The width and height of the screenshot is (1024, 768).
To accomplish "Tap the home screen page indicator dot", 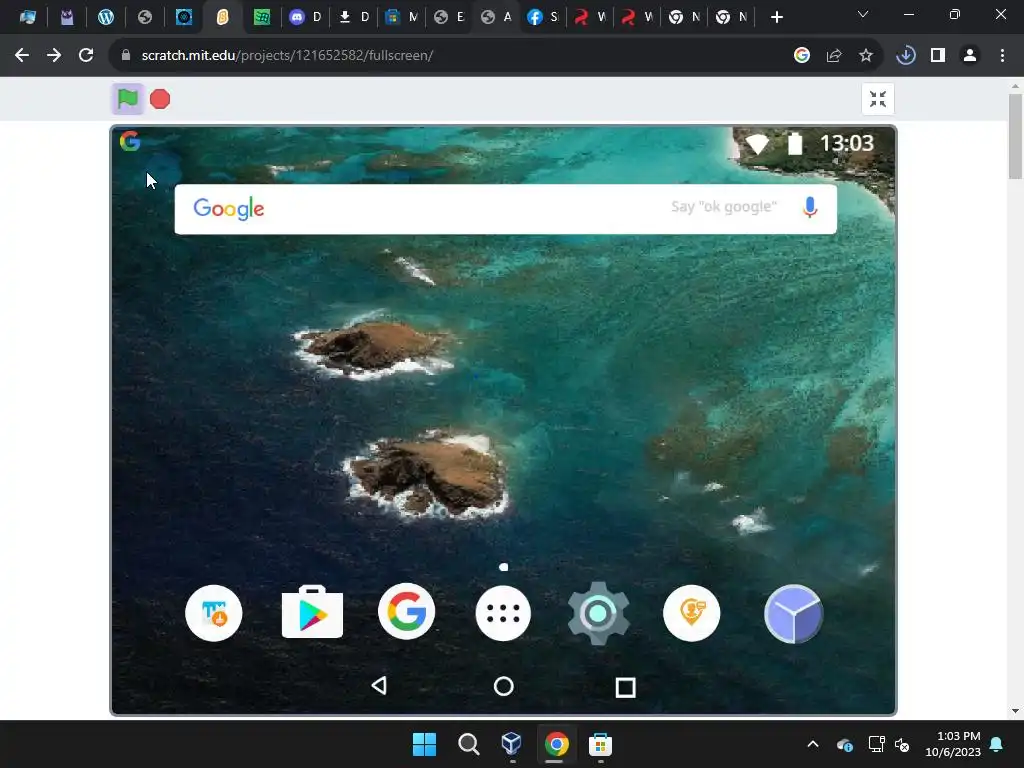I will pyautogui.click(x=504, y=567).
